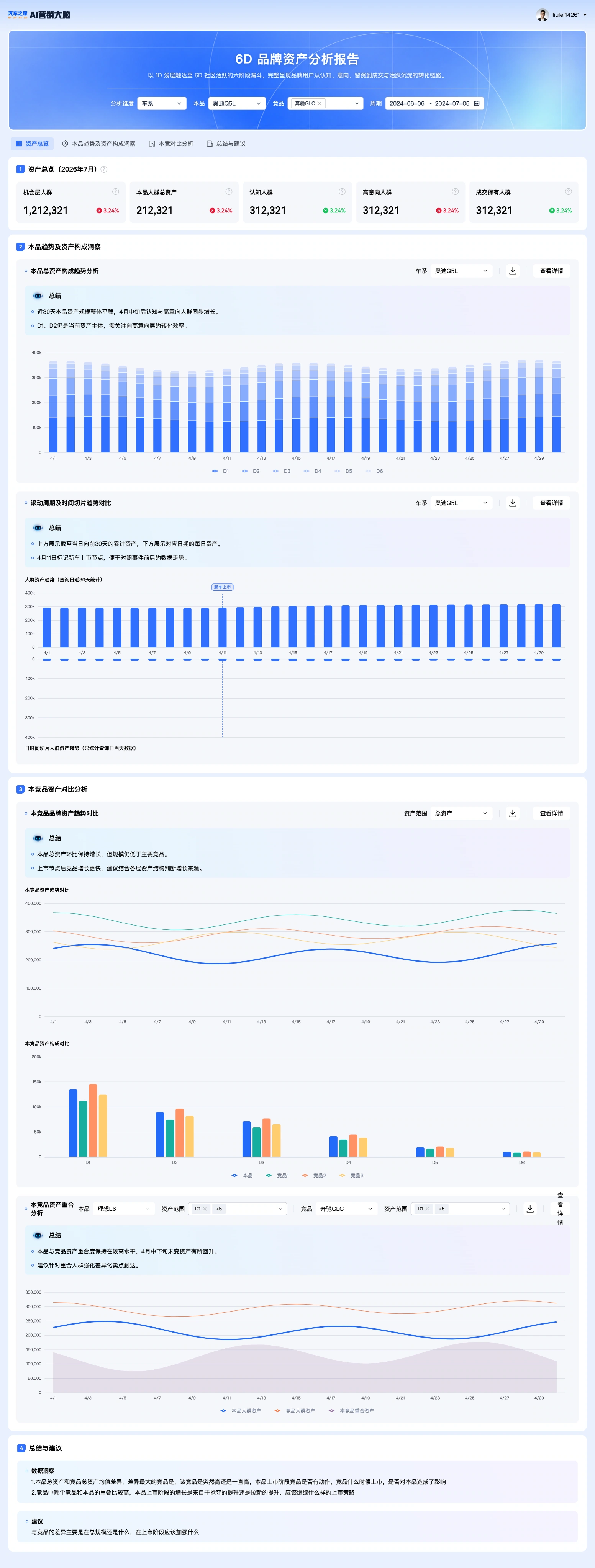The width and height of the screenshot is (595, 1568).
Task: Open help tooltip for 成交保有人群 card
Action: pos(568,192)
